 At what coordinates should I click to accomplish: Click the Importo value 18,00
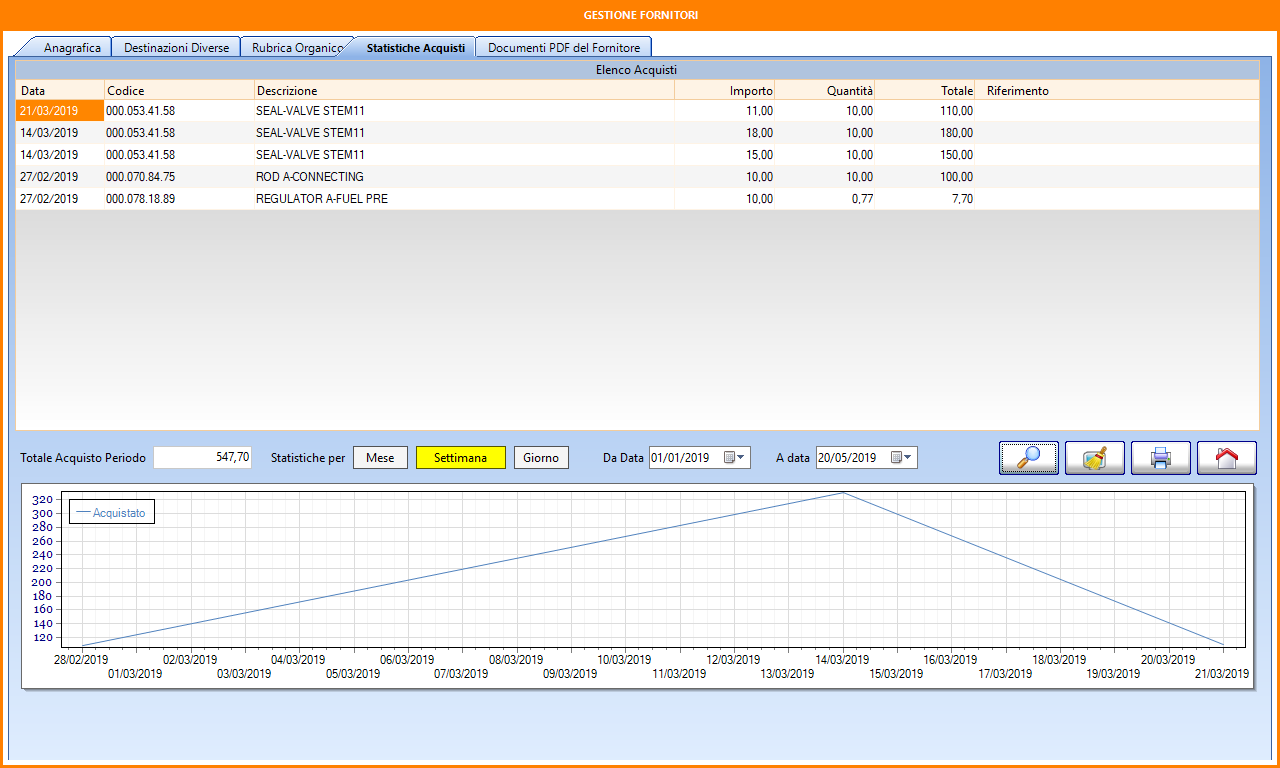click(x=759, y=133)
